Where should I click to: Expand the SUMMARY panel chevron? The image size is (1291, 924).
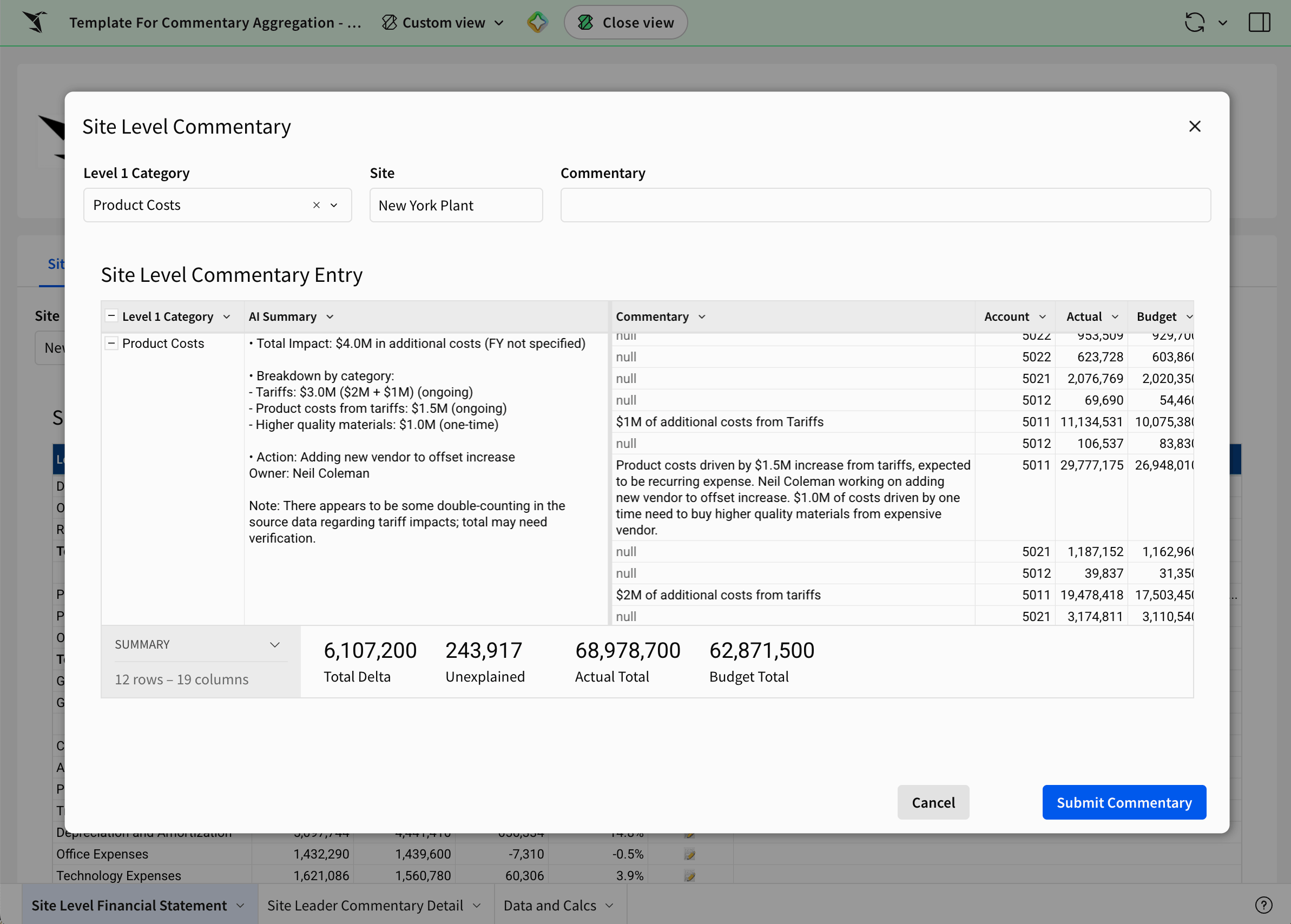(275, 645)
